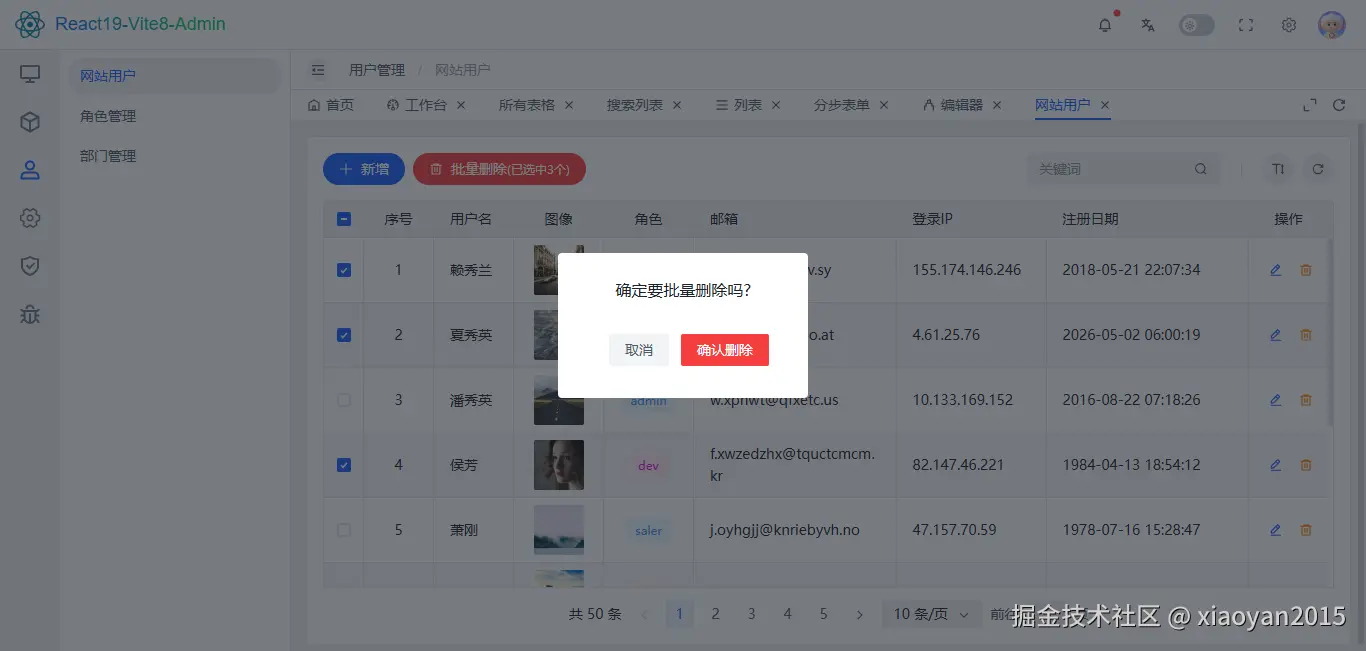1366x651 pixels.
Task: Uncheck the checkbox for row 1
Action: pyautogui.click(x=344, y=270)
